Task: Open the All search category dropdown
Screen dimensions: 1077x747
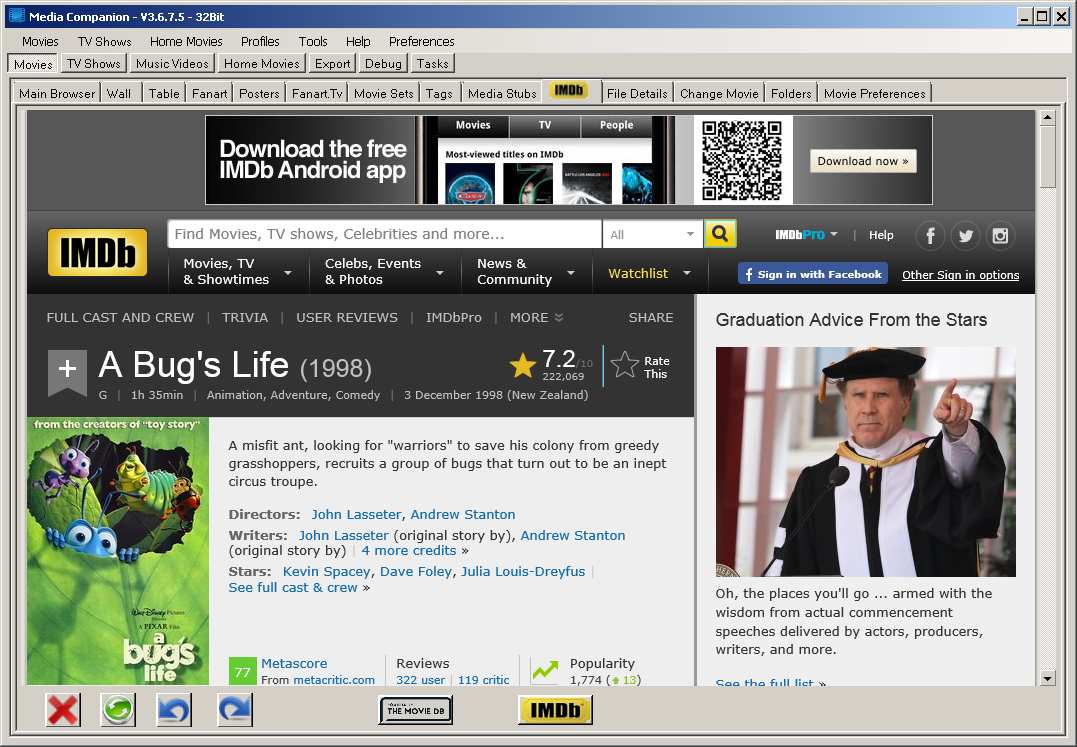Action: (651, 234)
